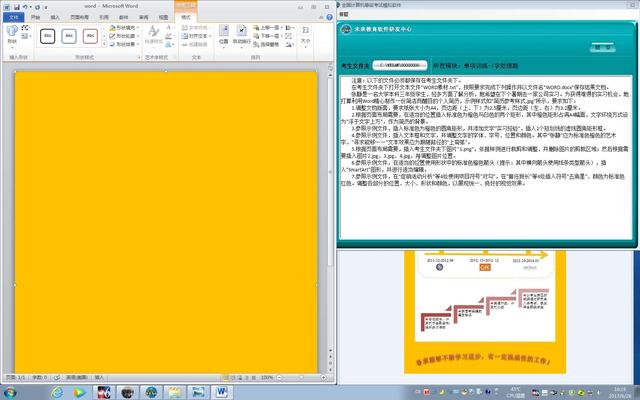Switch to the Mailings ribbon tab

click(x=123, y=17)
